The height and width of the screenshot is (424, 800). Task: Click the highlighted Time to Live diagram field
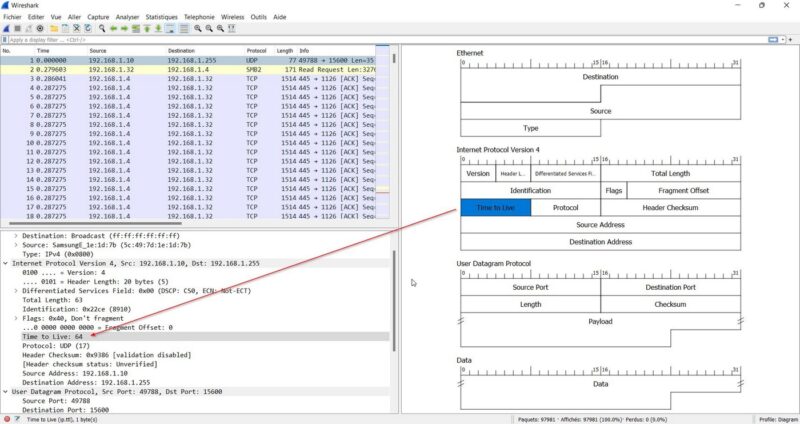(495, 207)
